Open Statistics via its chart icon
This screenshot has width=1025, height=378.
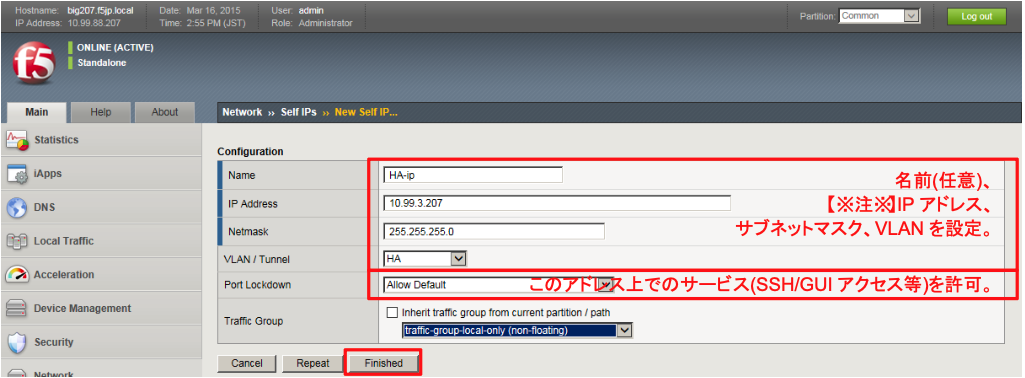click(18, 140)
